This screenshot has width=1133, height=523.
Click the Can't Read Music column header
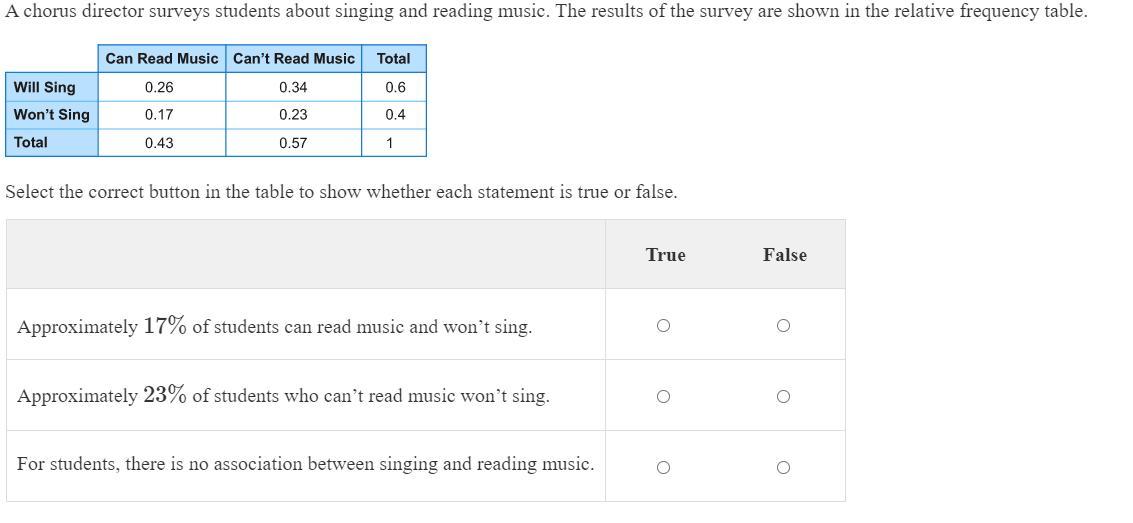coord(293,59)
